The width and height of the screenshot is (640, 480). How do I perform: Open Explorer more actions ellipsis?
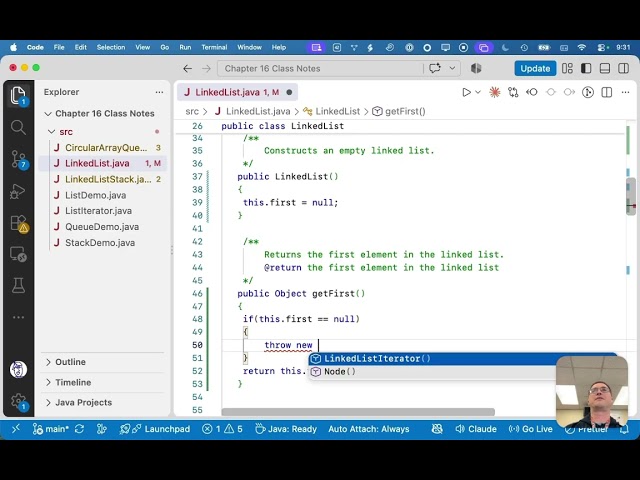click(159, 92)
